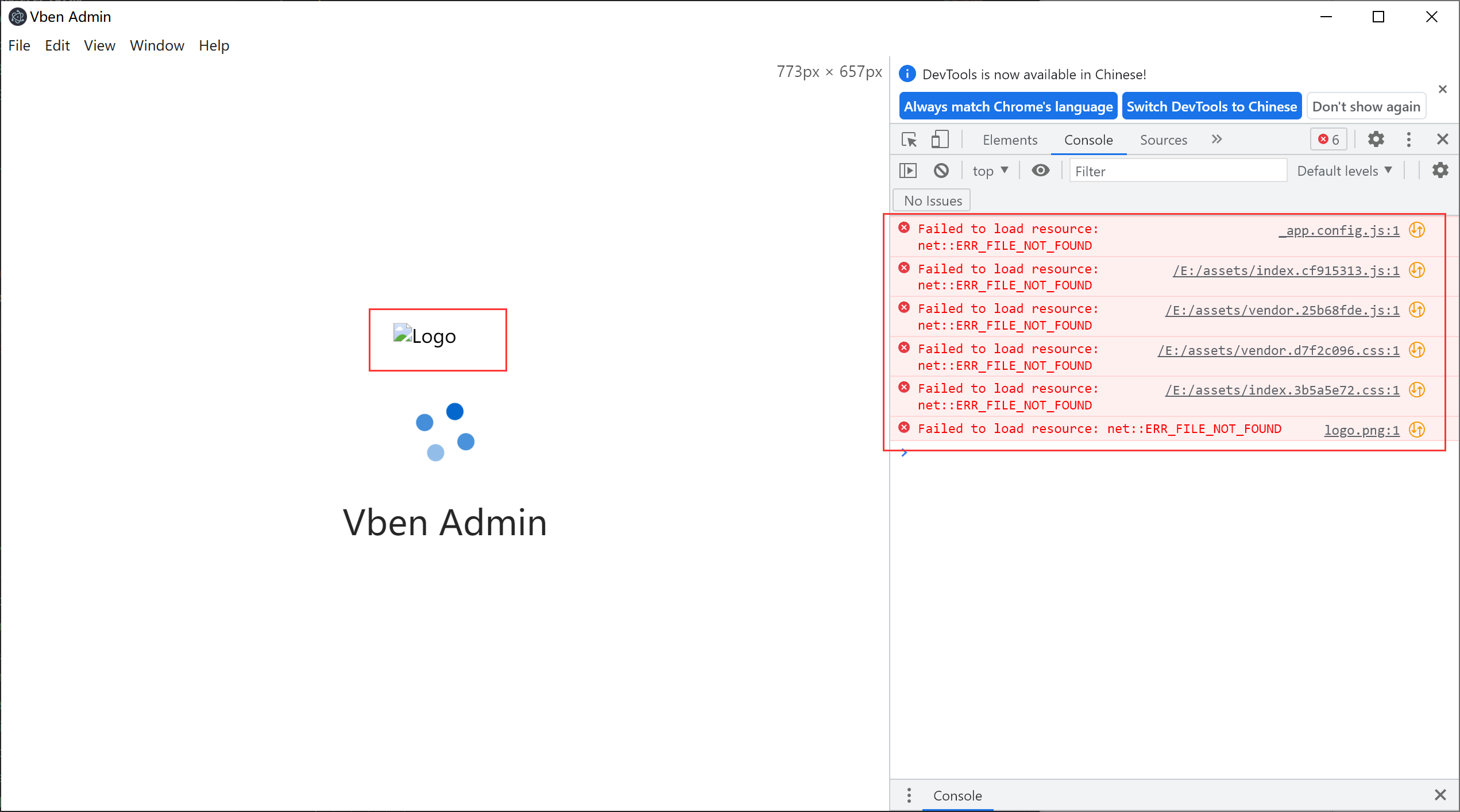Click the live expression eye icon
The height and width of the screenshot is (812, 1460).
tap(1040, 171)
